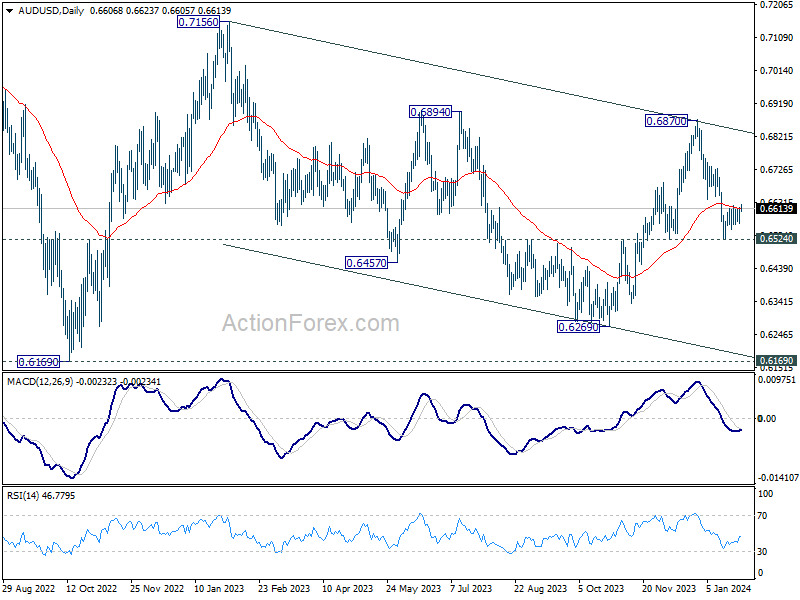Click the 0.63415 price axis value
The image size is (800, 600).
776,302
